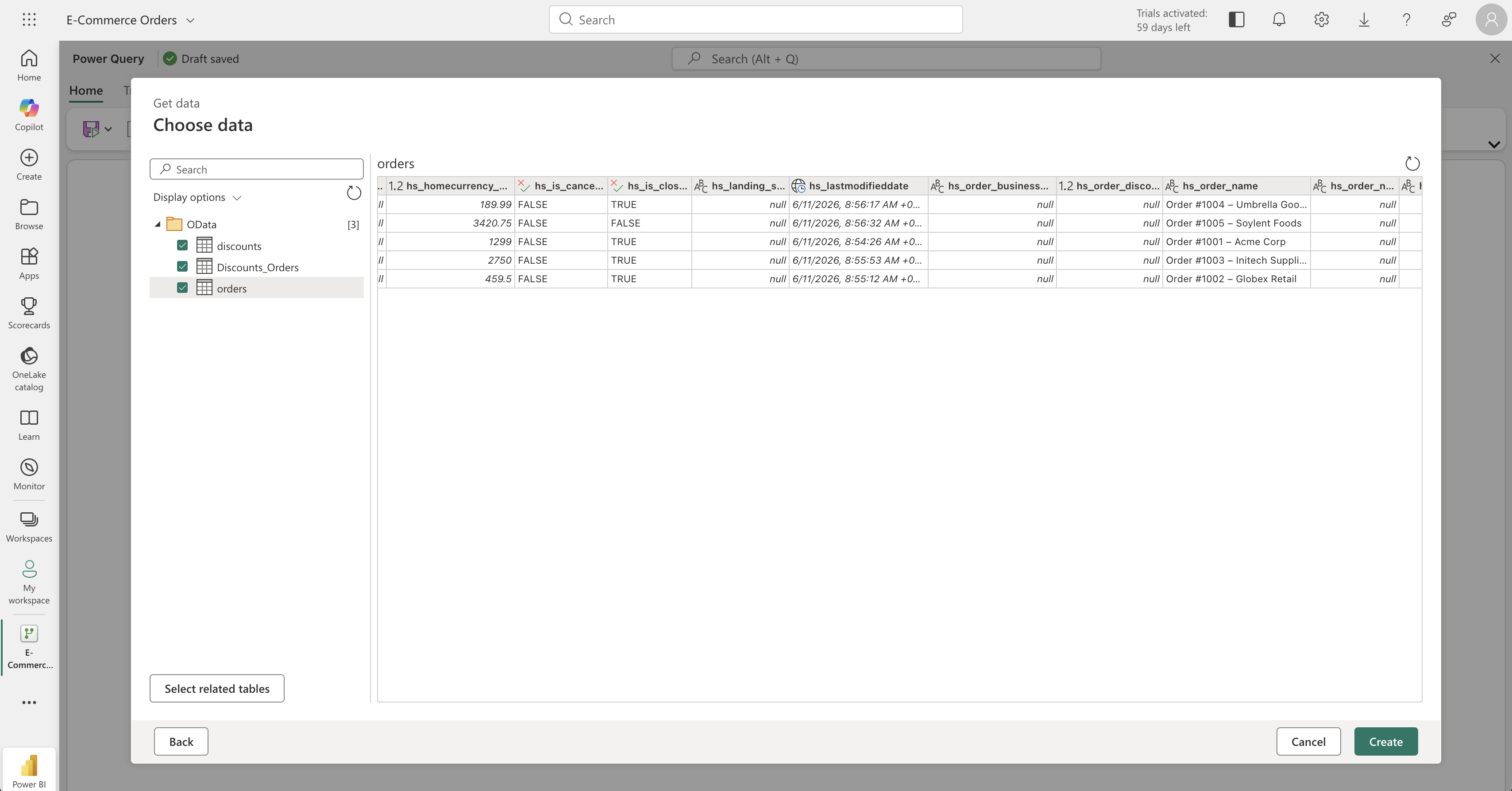
Task: Open the notifications bell
Action: pyautogui.click(x=1279, y=19)
